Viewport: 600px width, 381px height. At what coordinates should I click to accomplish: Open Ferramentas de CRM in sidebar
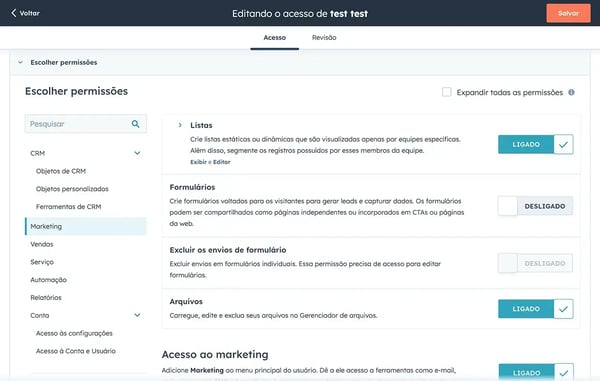(x=68, y=207)
